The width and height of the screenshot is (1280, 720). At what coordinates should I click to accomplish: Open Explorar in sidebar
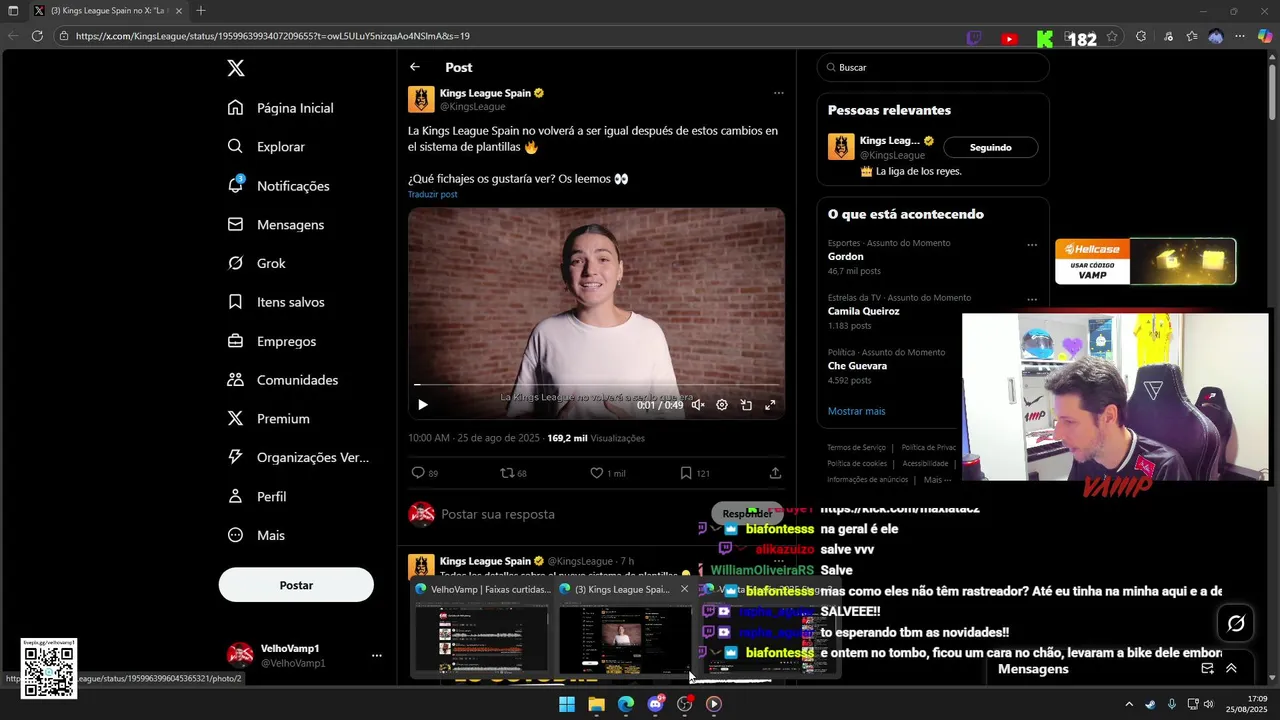coord(266,147)
